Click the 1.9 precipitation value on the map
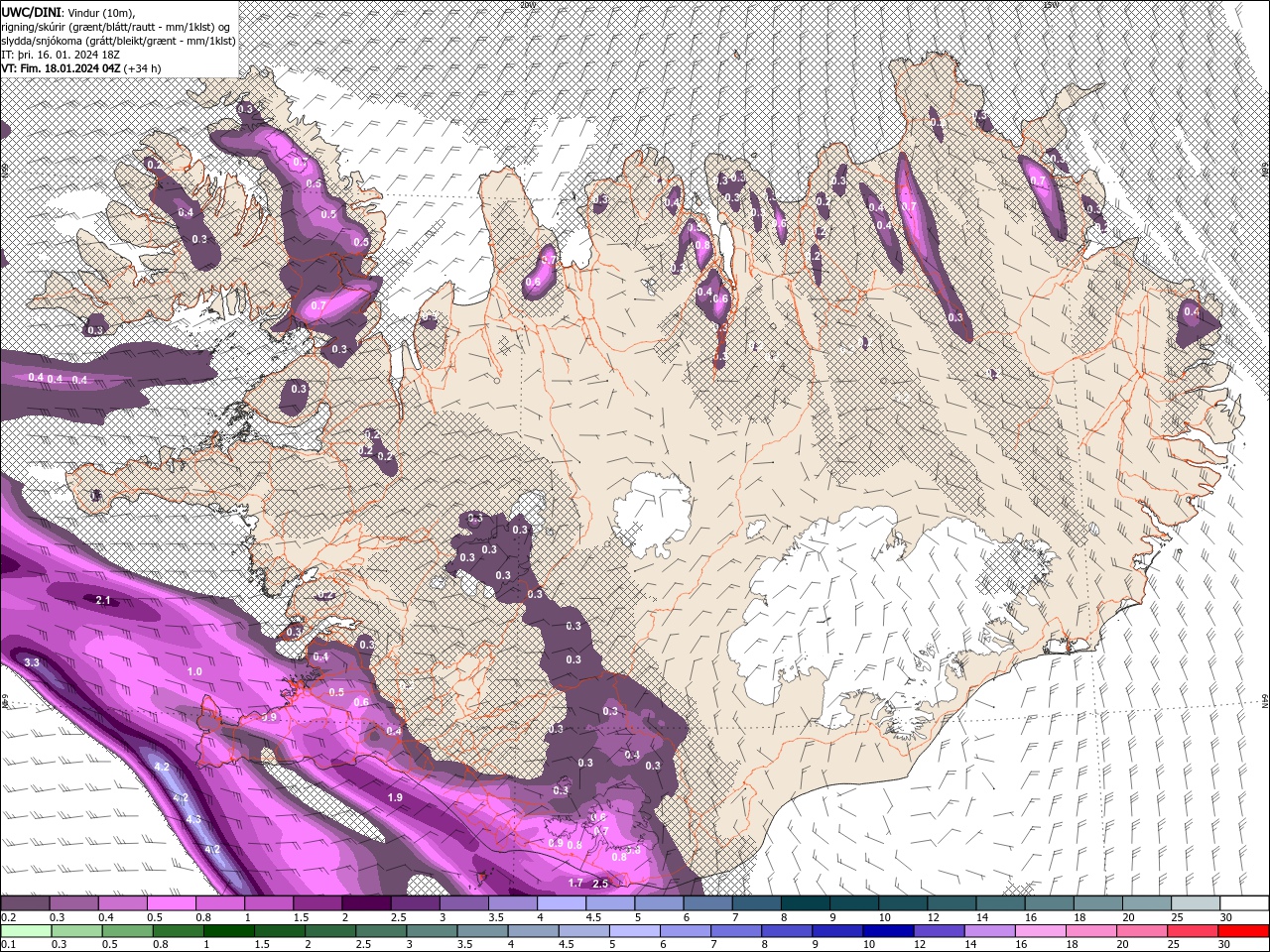Viewport: 1270px width, 952px height. [x=395, y=797]
